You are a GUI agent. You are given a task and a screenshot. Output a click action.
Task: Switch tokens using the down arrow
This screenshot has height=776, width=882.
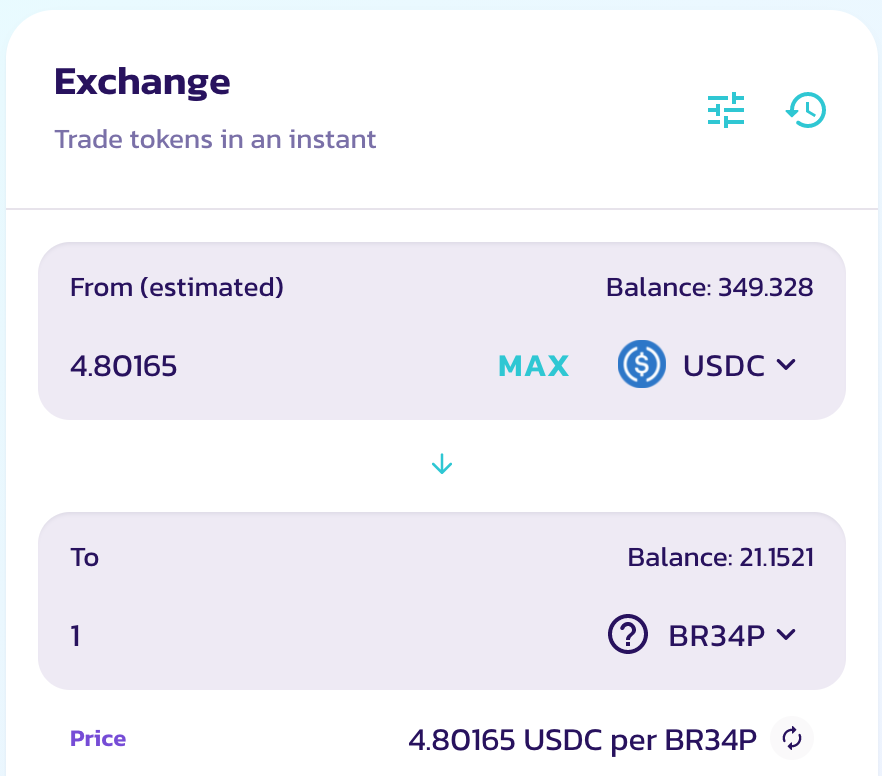point(442,464)
